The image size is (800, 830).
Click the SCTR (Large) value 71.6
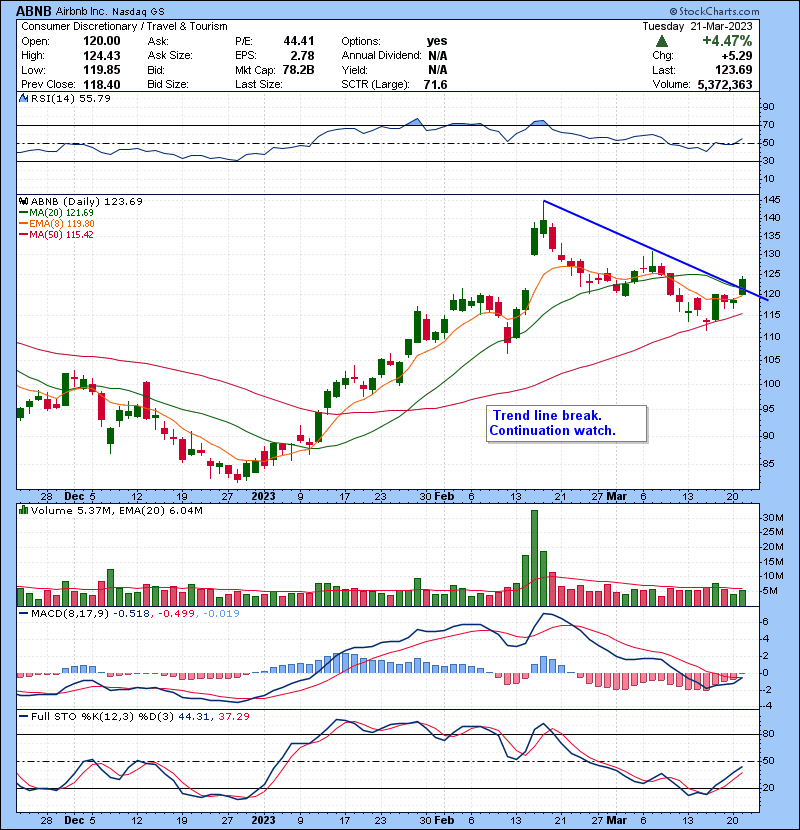pyautogui.click(x=435, y=84)
